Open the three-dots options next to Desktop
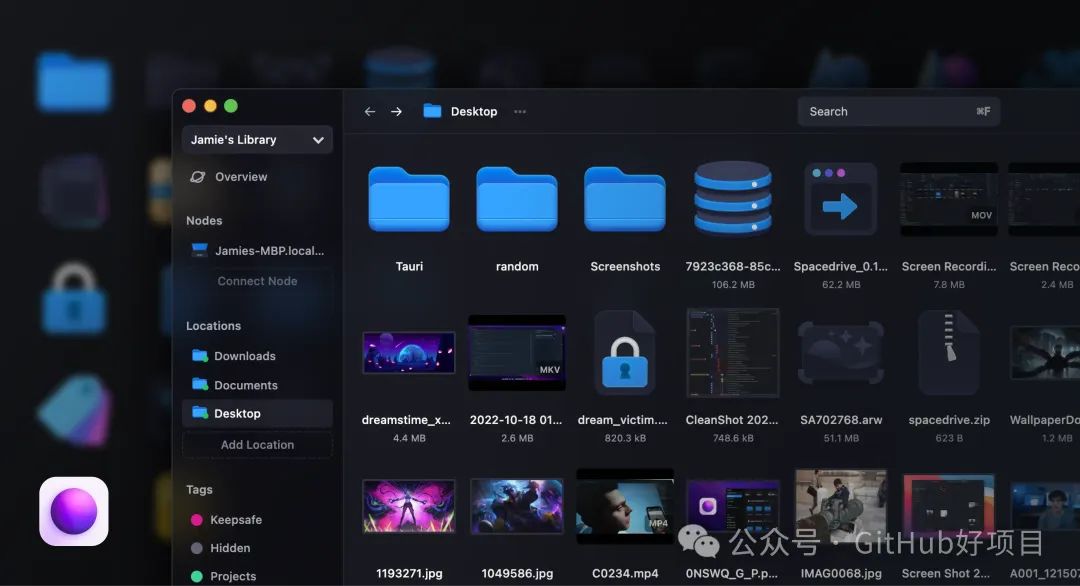This screenshot has height=586, width=1080. (x=520, y=112)
